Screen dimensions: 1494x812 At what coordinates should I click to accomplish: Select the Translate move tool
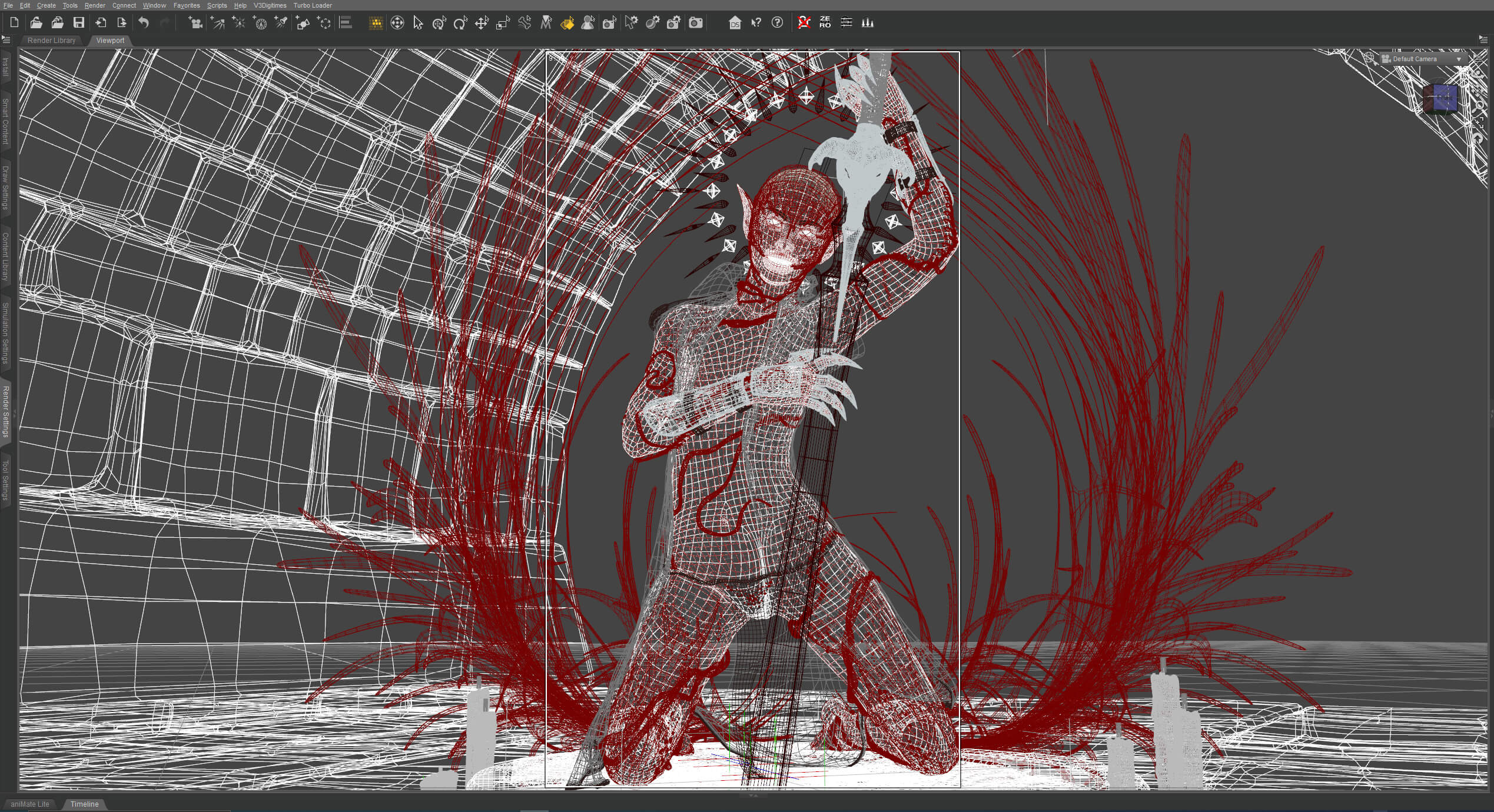point(482,23)
